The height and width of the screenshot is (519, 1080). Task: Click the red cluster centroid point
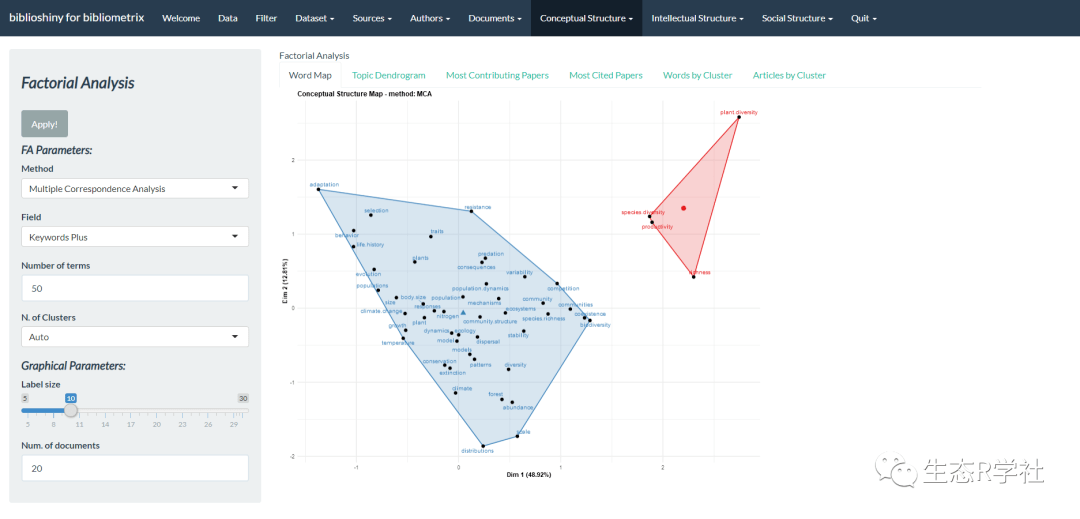point(683,208)
